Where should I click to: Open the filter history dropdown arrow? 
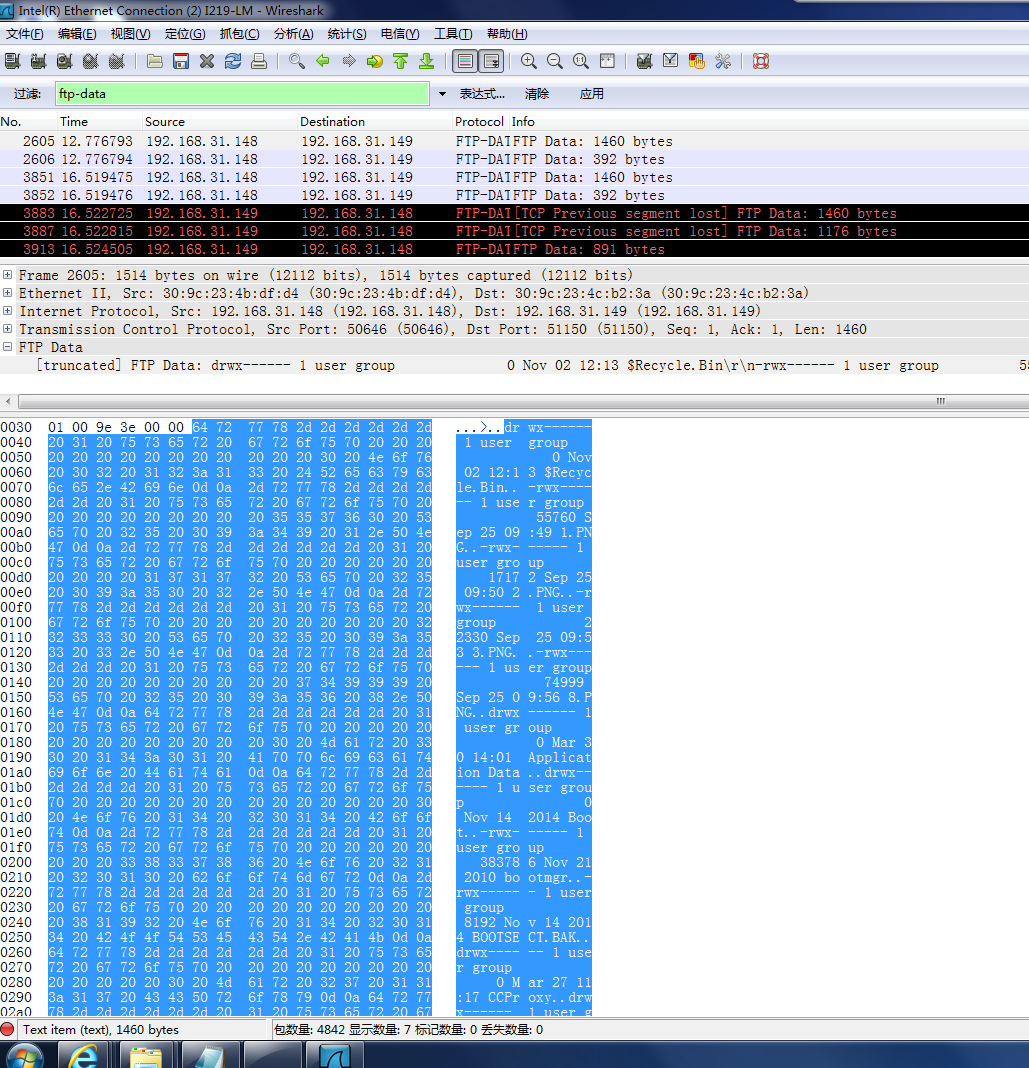click(442, 94)
